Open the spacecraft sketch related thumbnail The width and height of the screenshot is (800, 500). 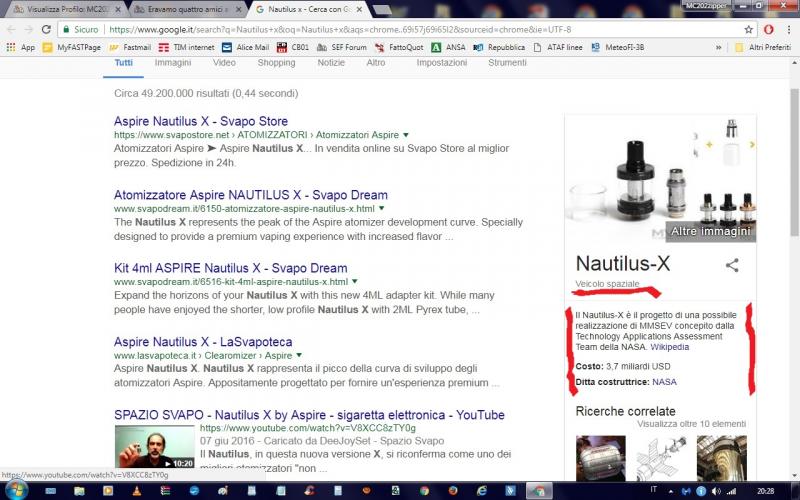point(661,458)
